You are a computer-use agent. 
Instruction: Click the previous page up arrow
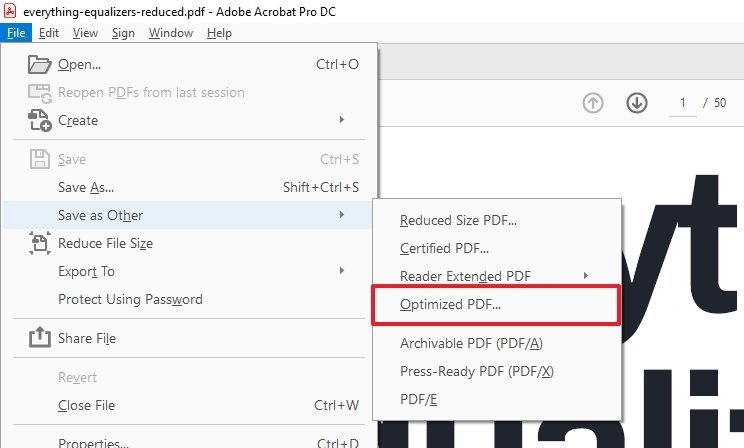(x=593, y=103)
